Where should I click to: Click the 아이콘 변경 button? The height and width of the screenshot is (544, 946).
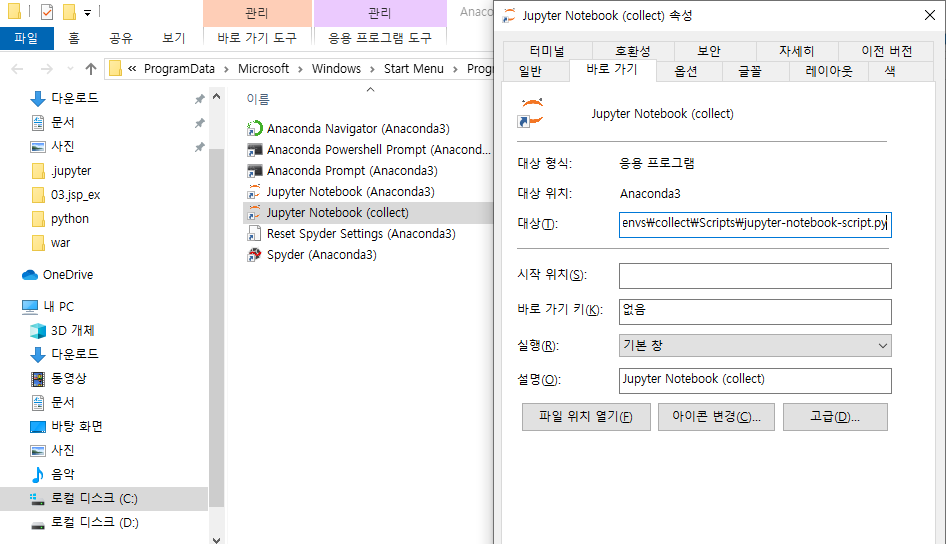pos(716,417)
